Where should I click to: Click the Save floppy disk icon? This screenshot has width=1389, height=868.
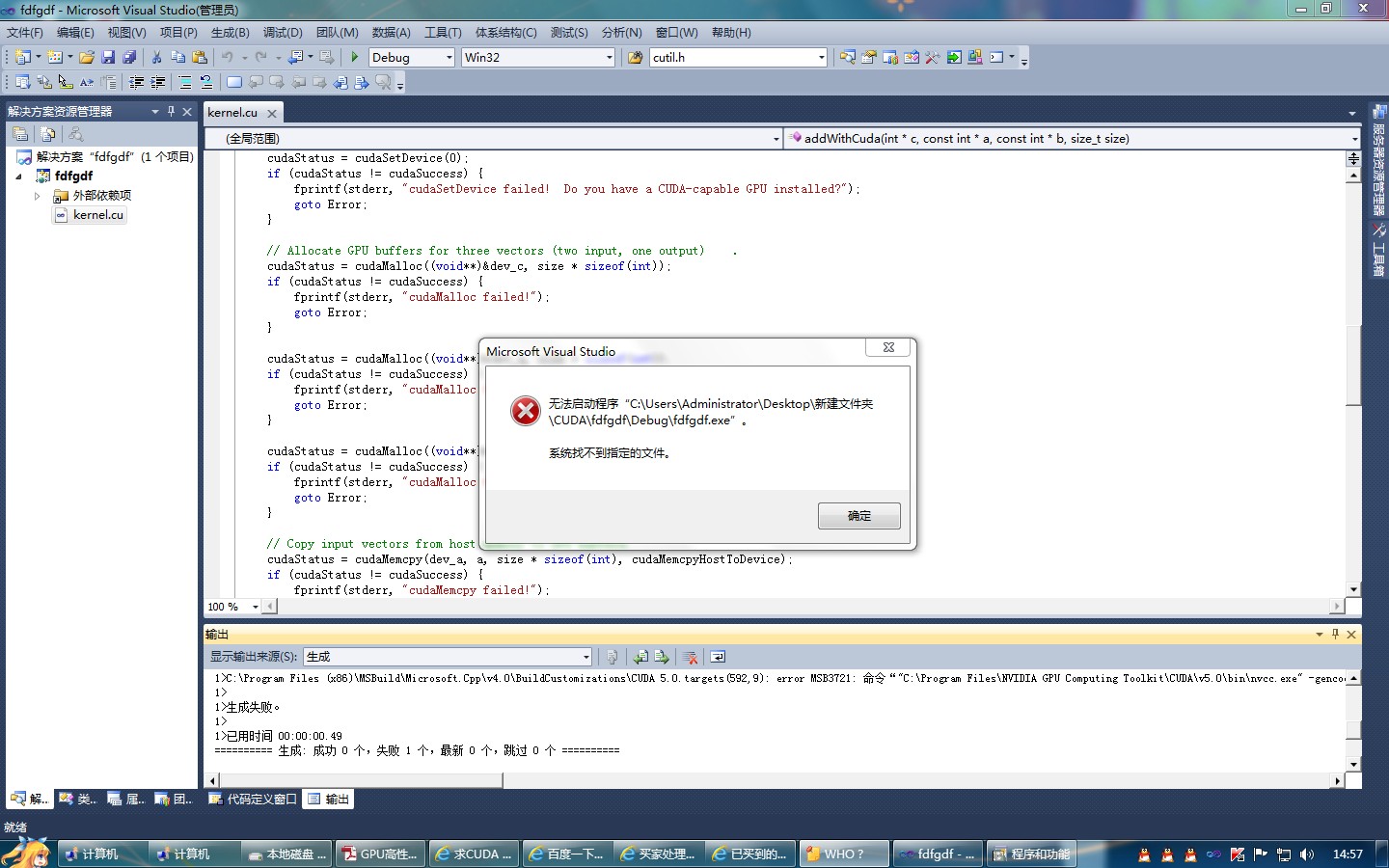pyautogui.click(x=108, y=58)
